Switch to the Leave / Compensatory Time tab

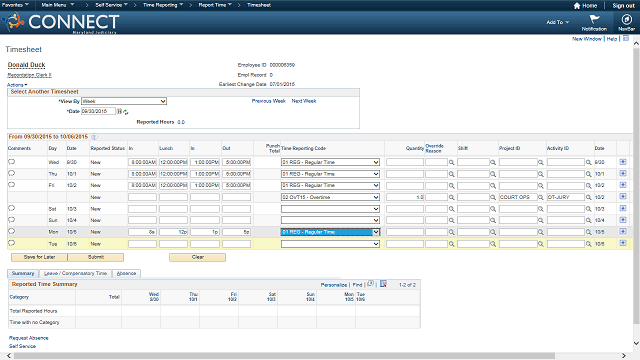tap(76, 273)
